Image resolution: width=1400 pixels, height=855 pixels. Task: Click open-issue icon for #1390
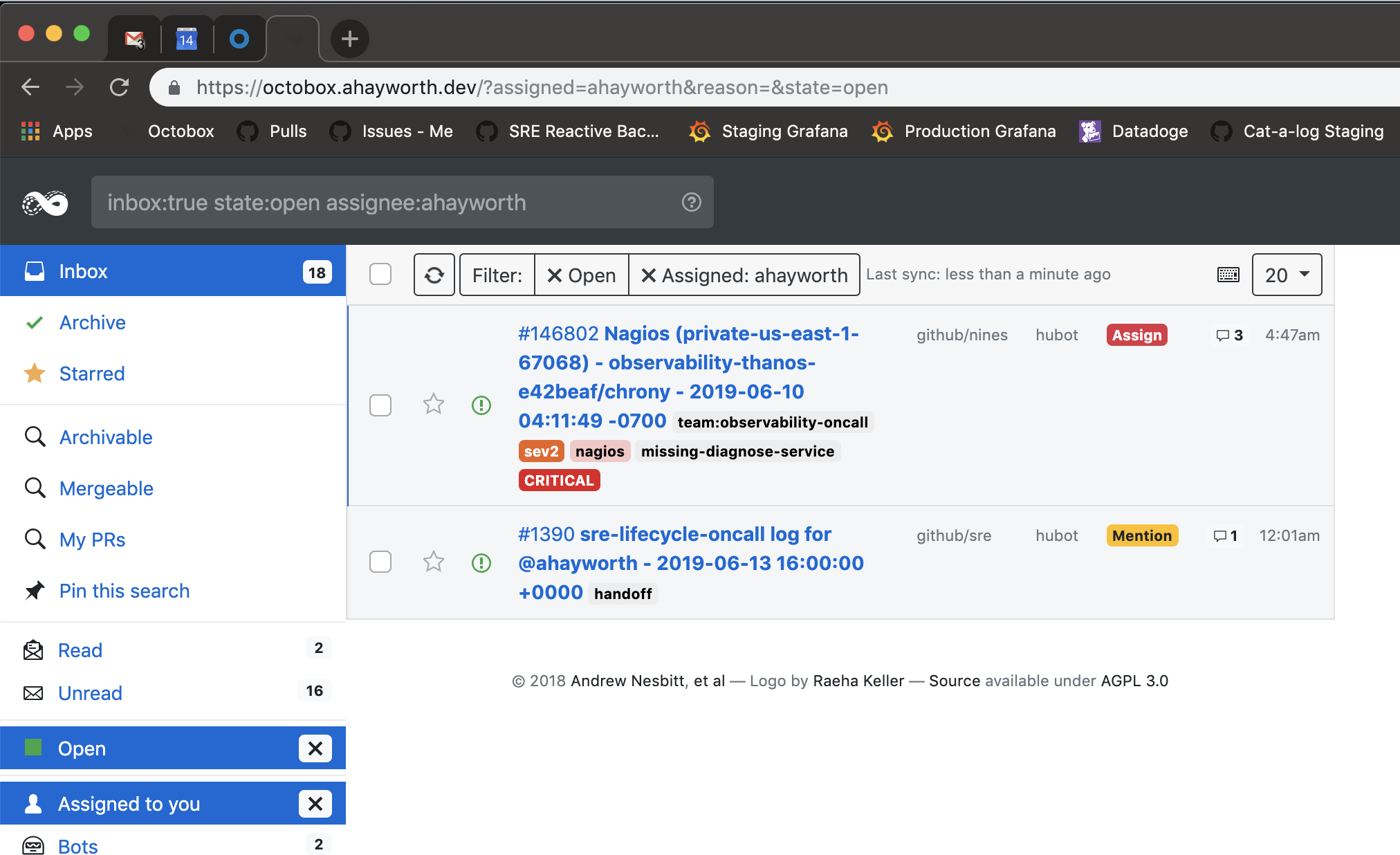[x=481, y=562]
